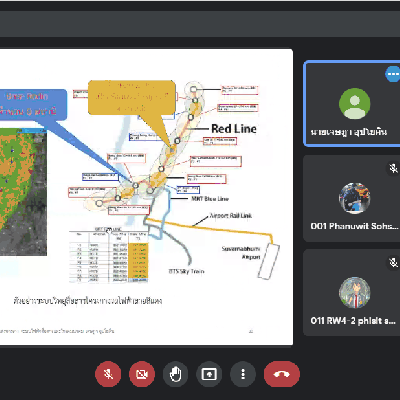Open the three-dot more options menu

[243, 374]
